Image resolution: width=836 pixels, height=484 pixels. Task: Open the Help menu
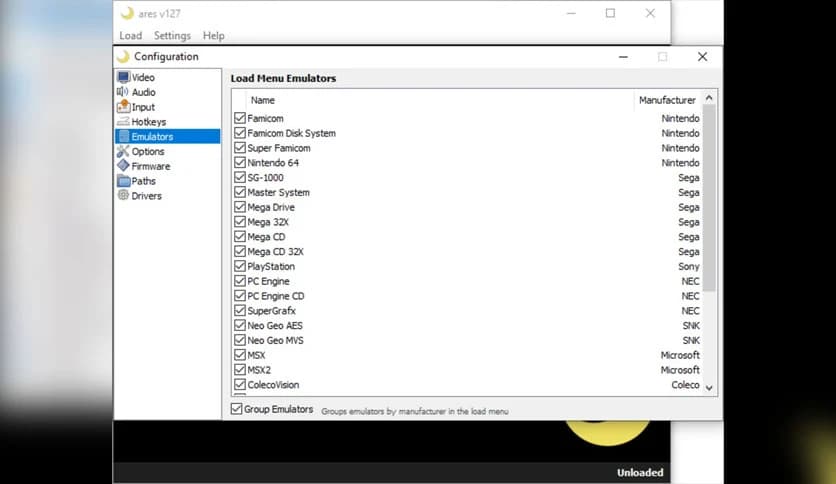pos(213,36)
